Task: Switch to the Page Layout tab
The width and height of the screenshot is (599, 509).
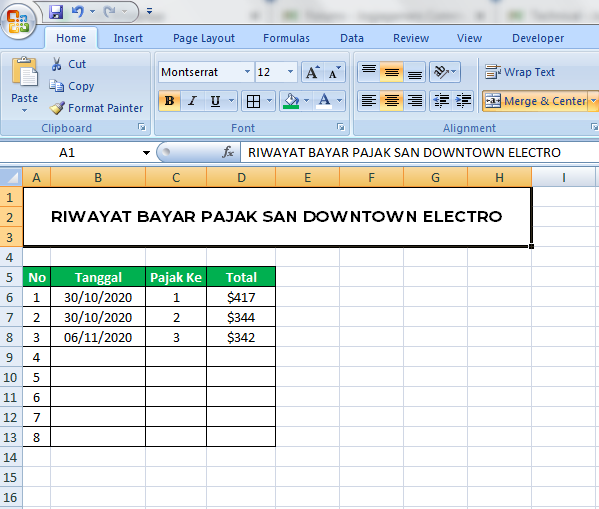Action: (204, 38)
